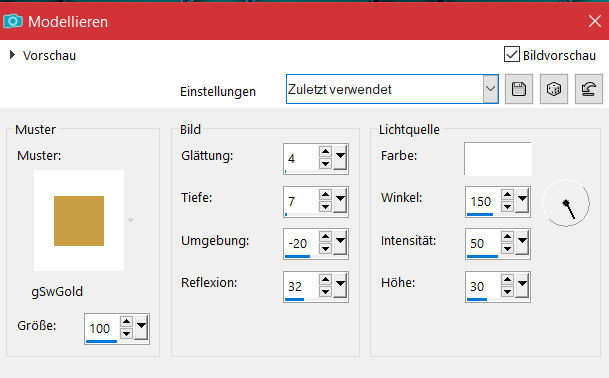The width and height of the screenshot is (609, 378).
Task: Open the Umgebung slider dropdown arrow
Action: pos(340,243)
